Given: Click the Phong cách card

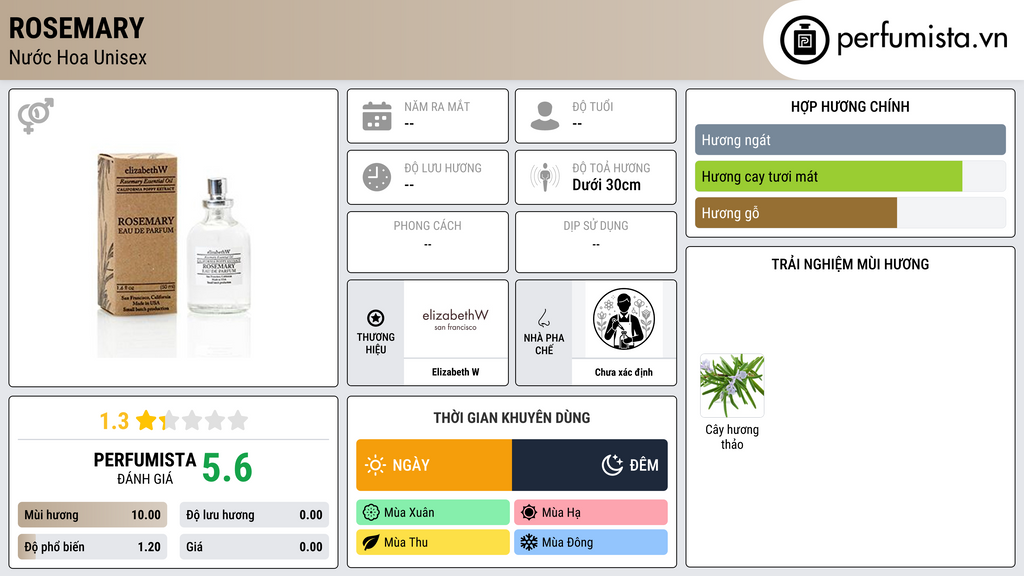Looking at the screenshot, I should [x=428, y=242].
